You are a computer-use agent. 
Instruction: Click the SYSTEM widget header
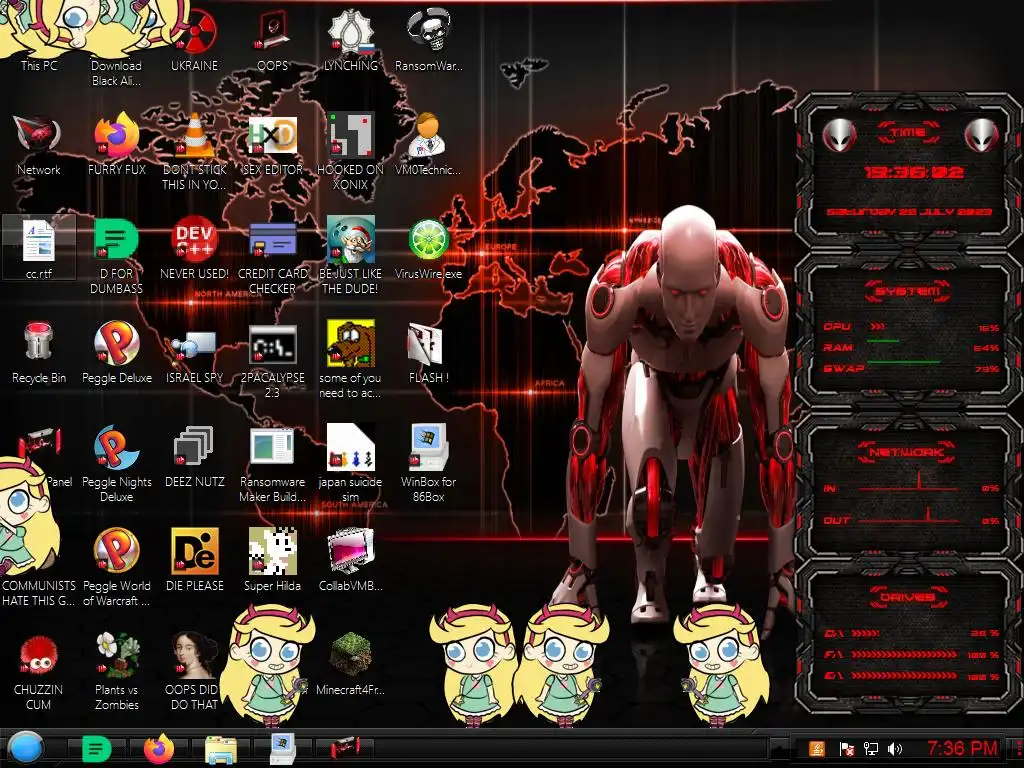click(908, 291)
